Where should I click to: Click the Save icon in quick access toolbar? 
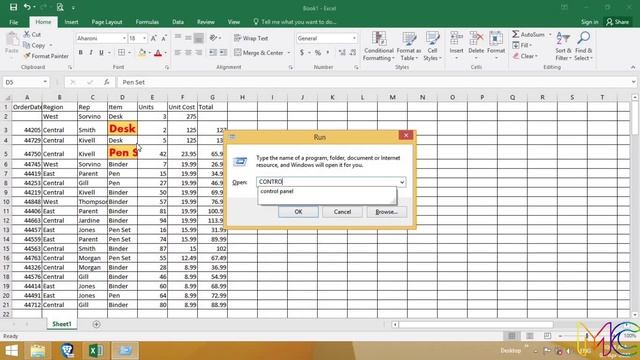(x=13, y=7)
